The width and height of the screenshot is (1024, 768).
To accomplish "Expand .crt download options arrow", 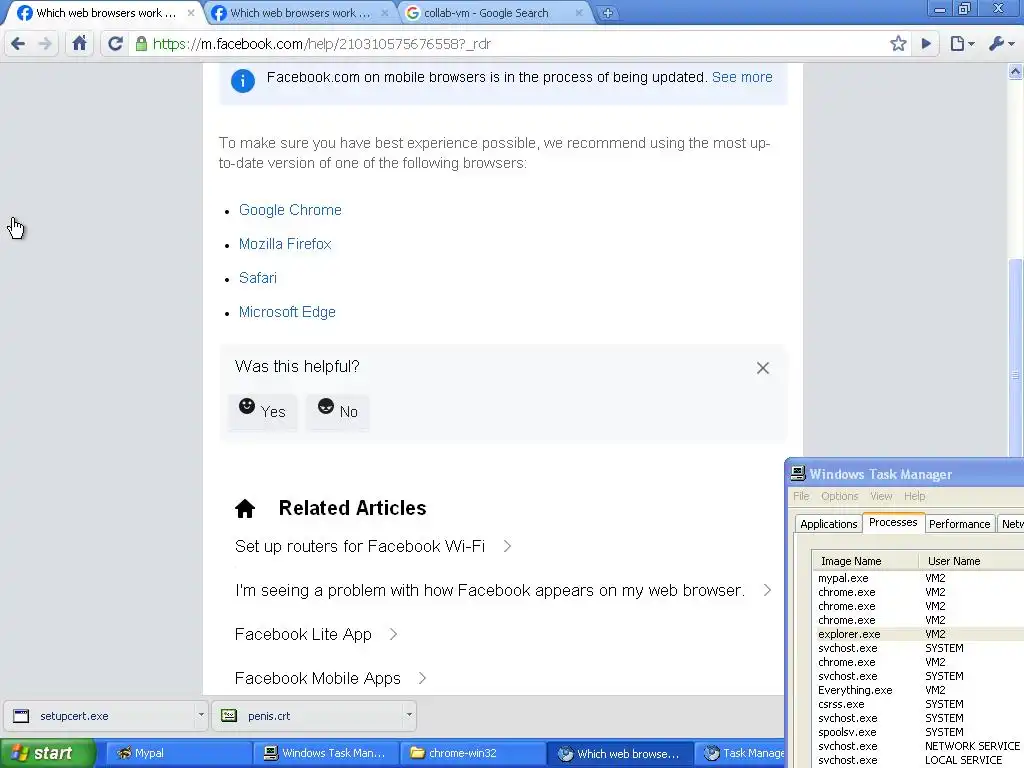I will 409,715.
